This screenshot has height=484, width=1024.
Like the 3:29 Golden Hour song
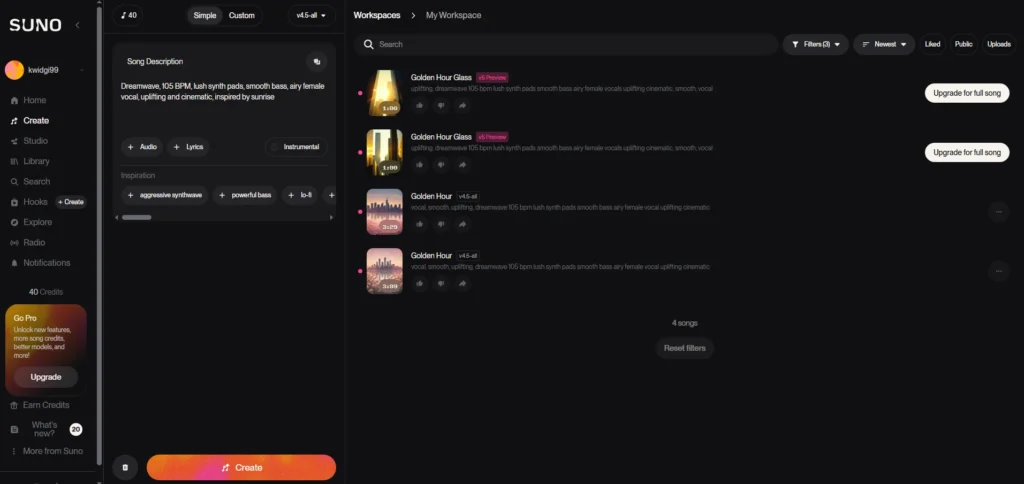tap(419, 224)
